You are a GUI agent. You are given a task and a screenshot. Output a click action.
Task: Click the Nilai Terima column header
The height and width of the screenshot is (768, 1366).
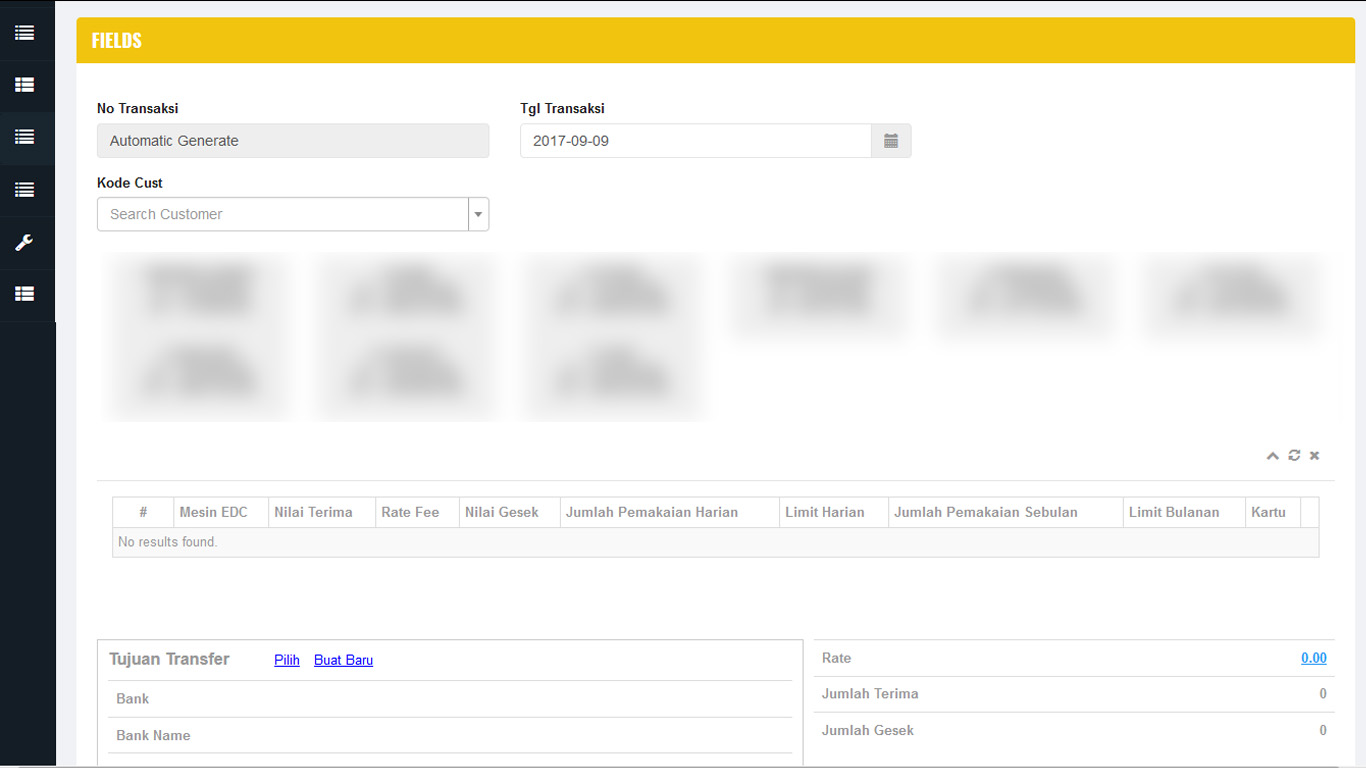(x=313, y=512)
